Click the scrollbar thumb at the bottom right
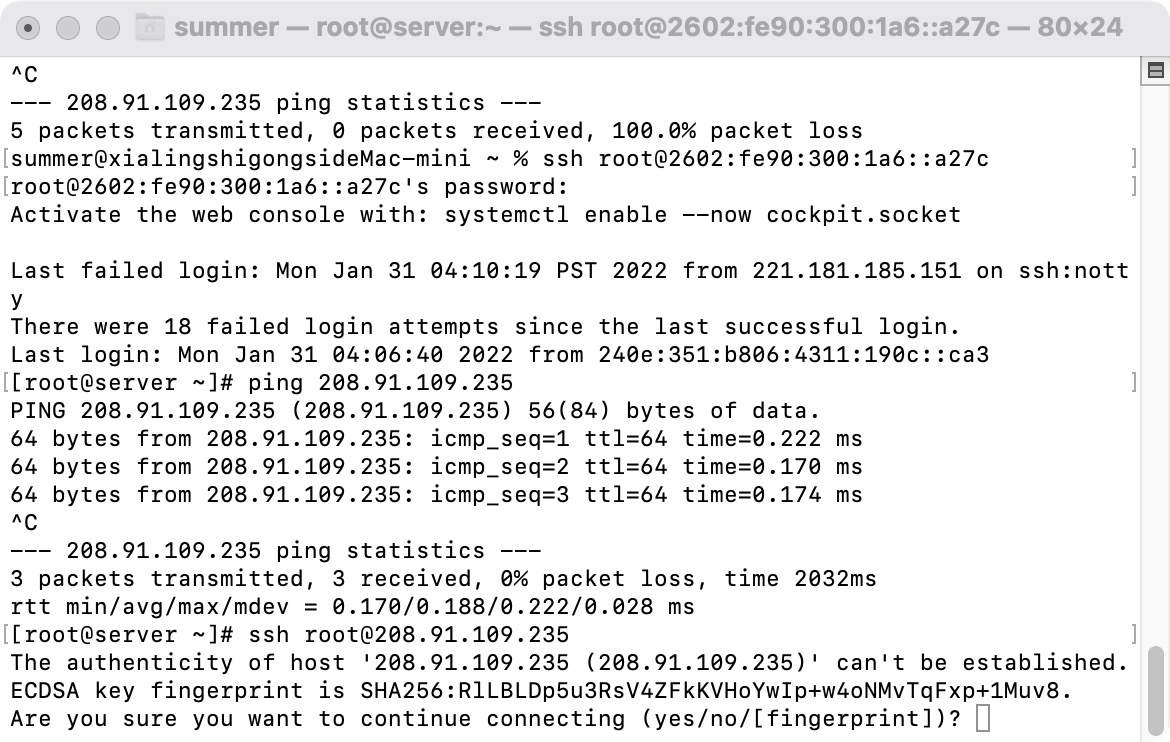 coord(1155,693)
